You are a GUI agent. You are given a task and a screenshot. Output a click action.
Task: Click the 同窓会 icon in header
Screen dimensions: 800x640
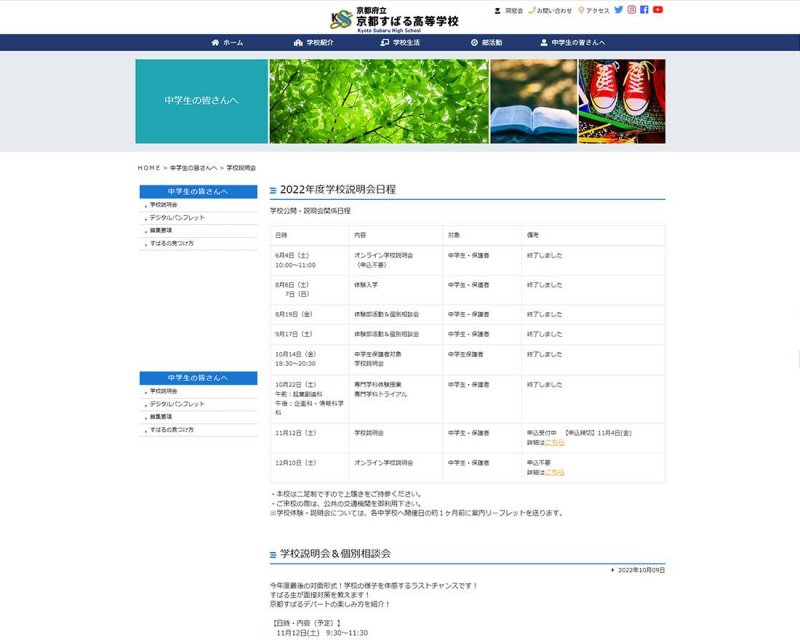[x=498, y=10]
